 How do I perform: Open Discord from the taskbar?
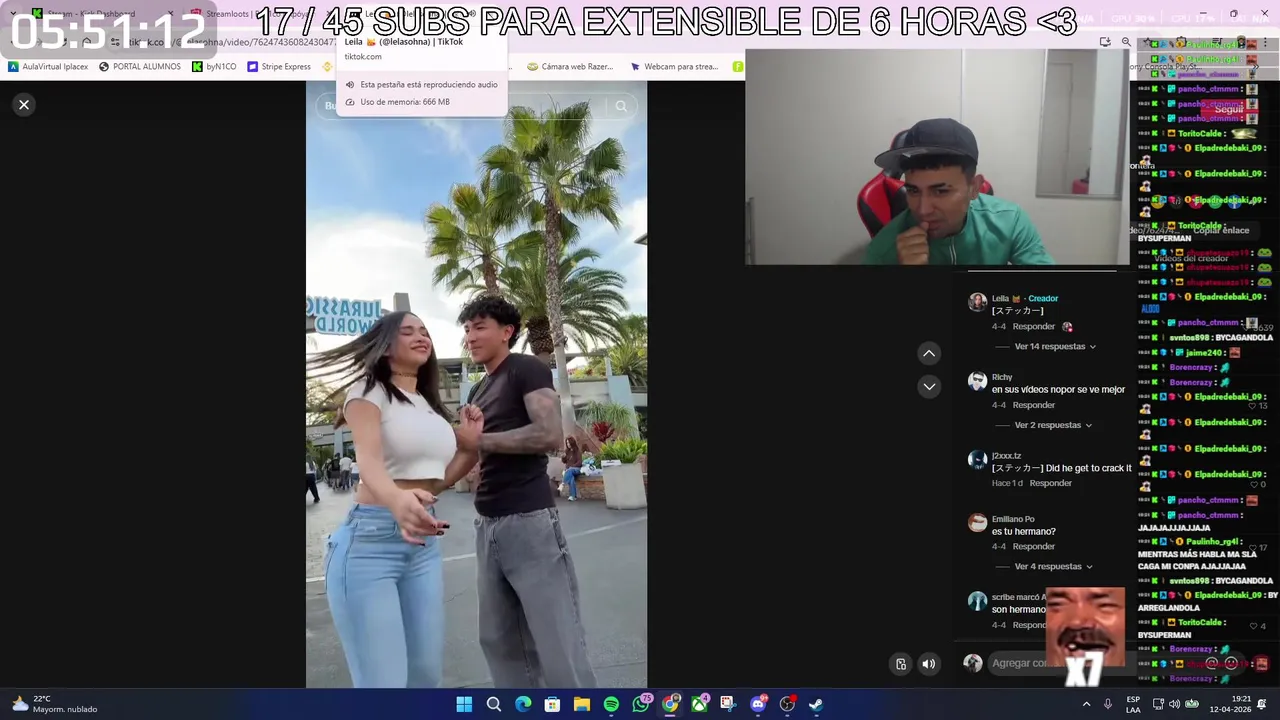758,704
